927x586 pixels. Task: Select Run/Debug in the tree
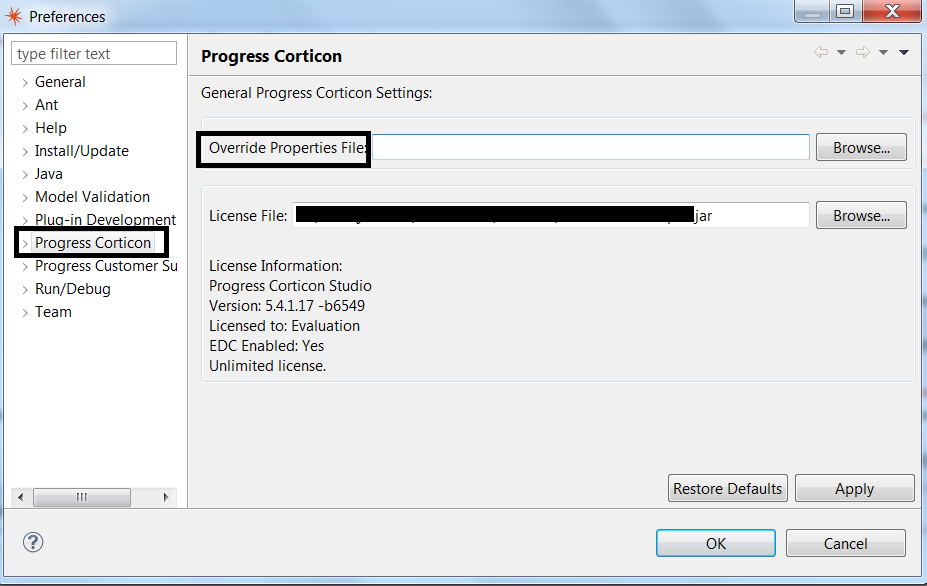73,289
